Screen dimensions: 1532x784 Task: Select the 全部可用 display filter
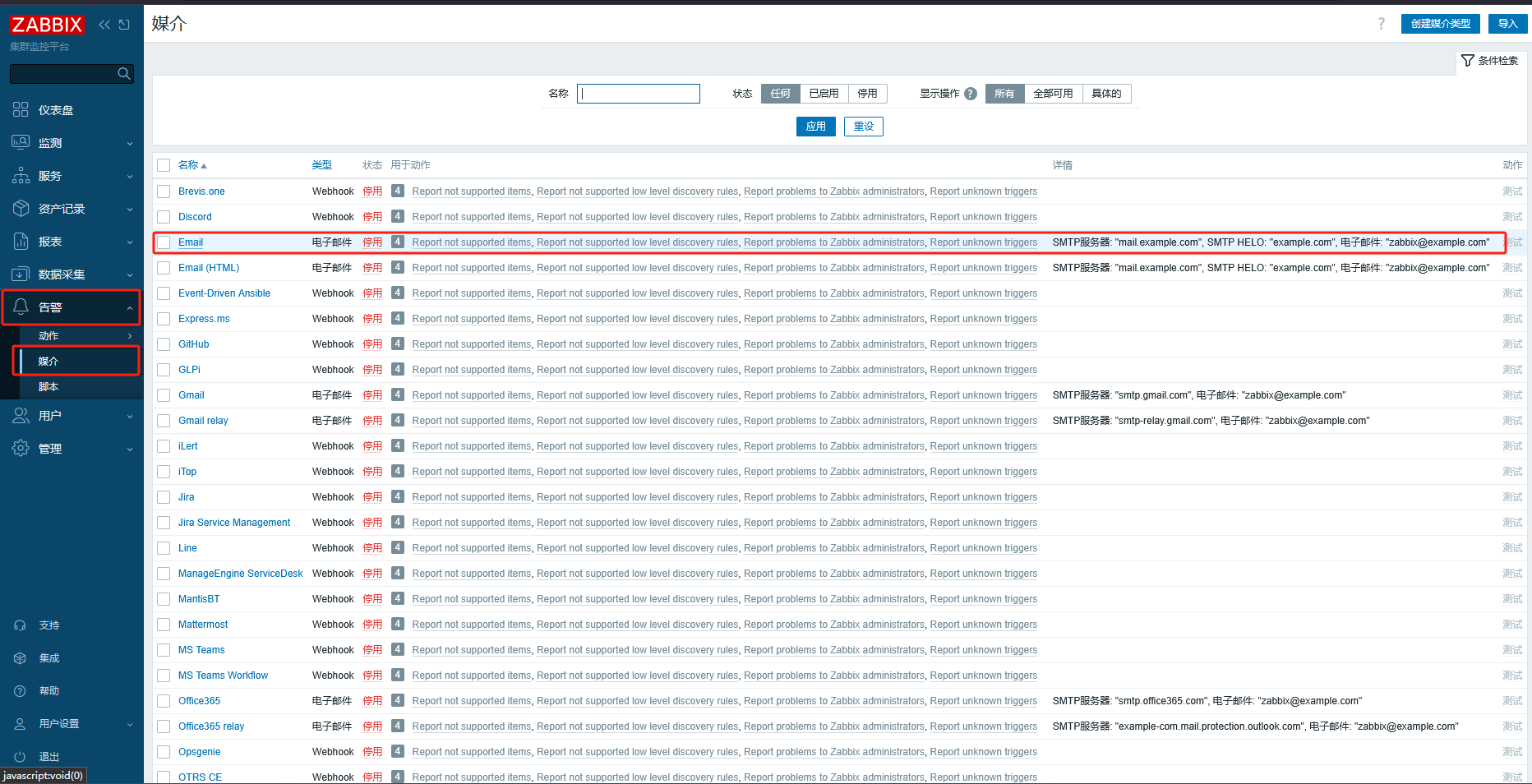[x=1053, y=94]
